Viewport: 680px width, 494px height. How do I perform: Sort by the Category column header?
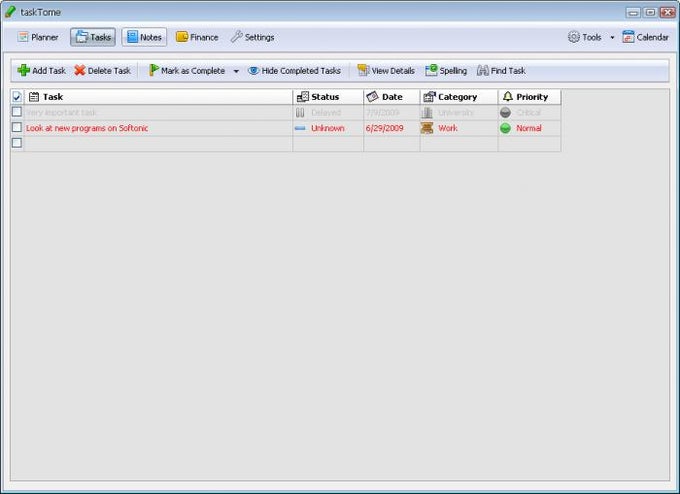(459, 97)
